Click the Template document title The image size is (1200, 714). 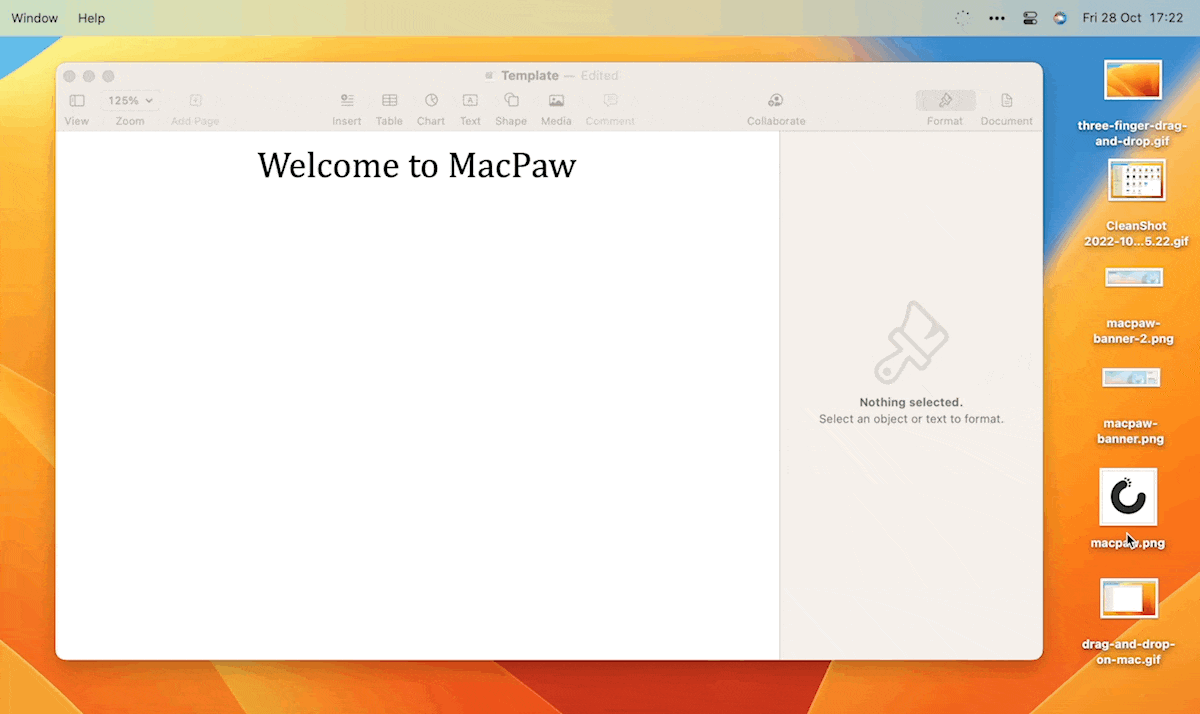click(x=530, y=76)
